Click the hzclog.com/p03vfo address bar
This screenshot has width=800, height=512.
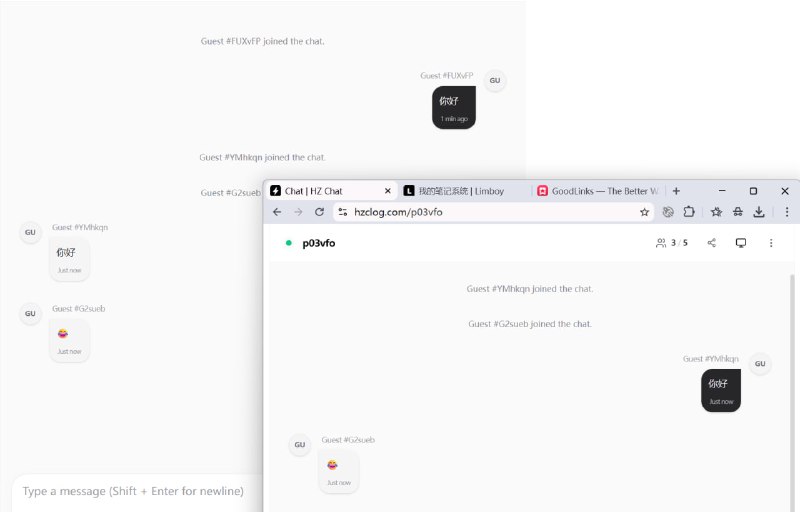click(x=490, y=212)
